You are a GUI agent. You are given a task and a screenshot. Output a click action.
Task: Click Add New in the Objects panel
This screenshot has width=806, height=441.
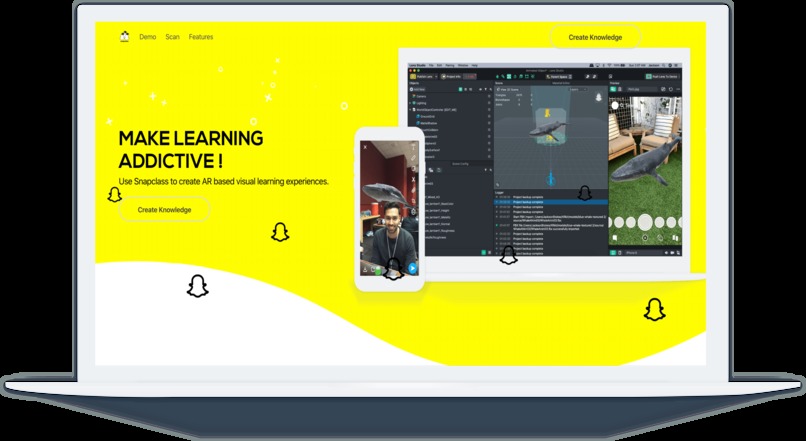(418, 89)
